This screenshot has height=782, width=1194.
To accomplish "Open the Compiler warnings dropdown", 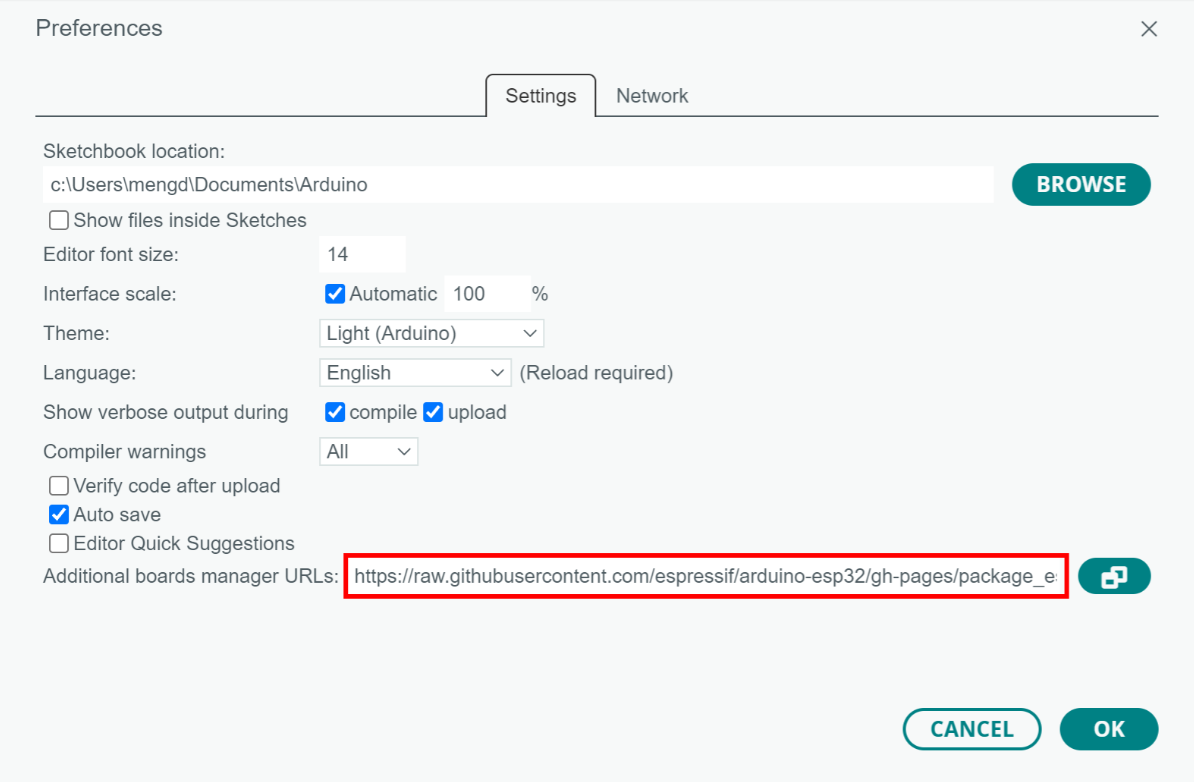I will [x=368, y=452].
